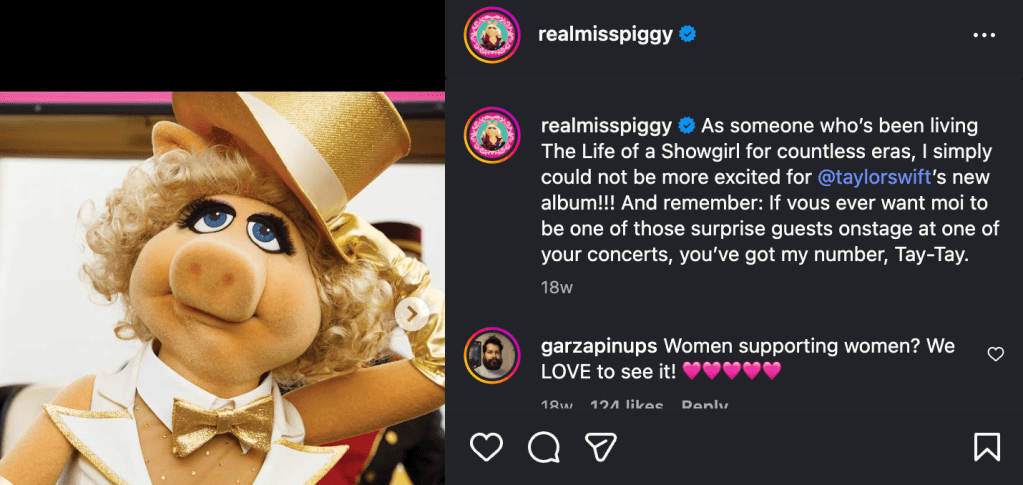Open the three-dot more options menu
Screen dimensions: 1023x485
click(x=984, y=35)
